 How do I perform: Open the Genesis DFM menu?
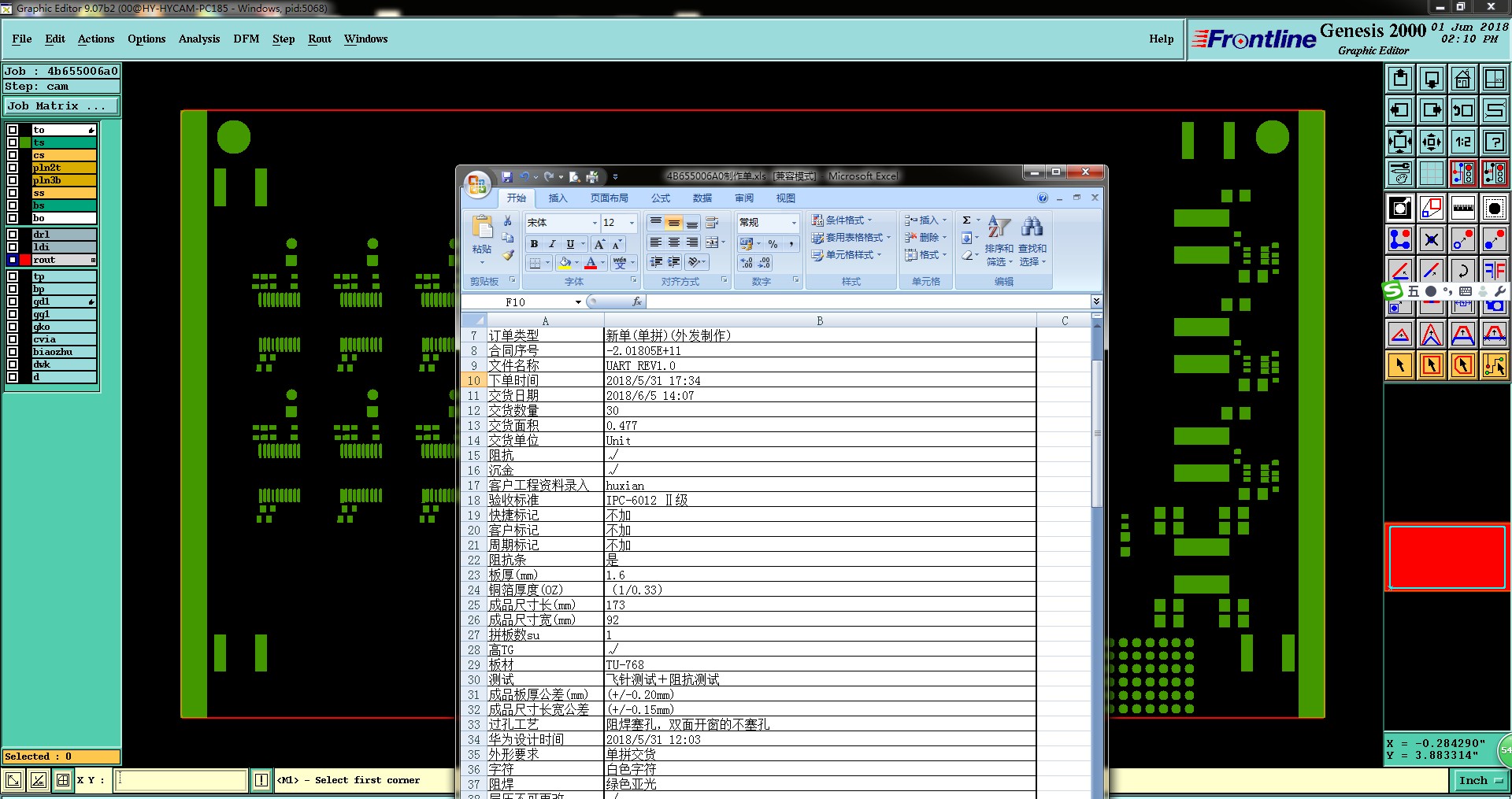click(x=246, y=39)
